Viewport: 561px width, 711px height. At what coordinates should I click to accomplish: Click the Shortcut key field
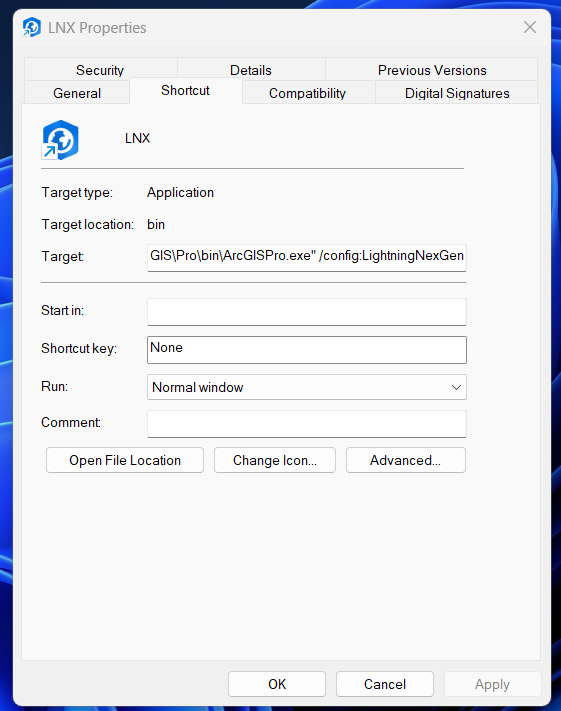(307, 349)
